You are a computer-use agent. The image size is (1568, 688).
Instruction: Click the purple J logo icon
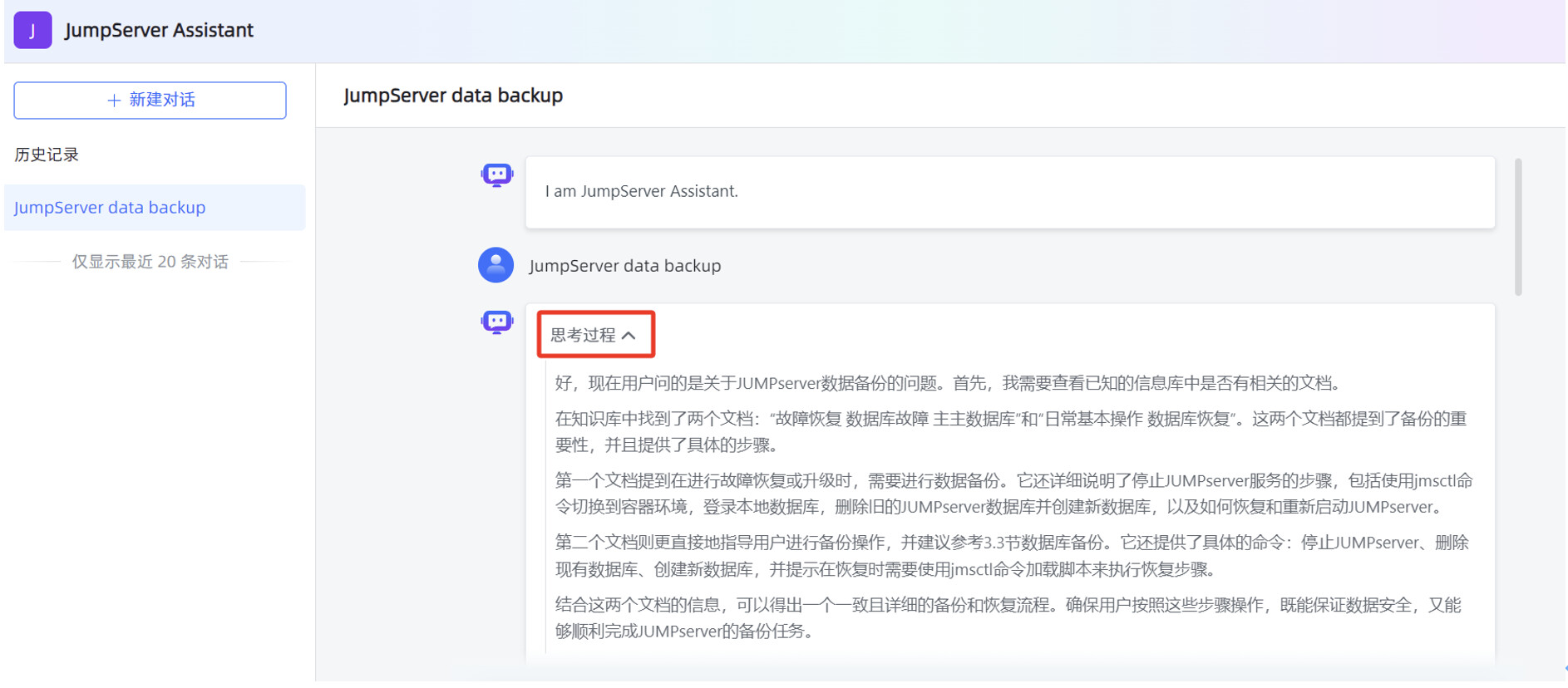pos(32,31)
